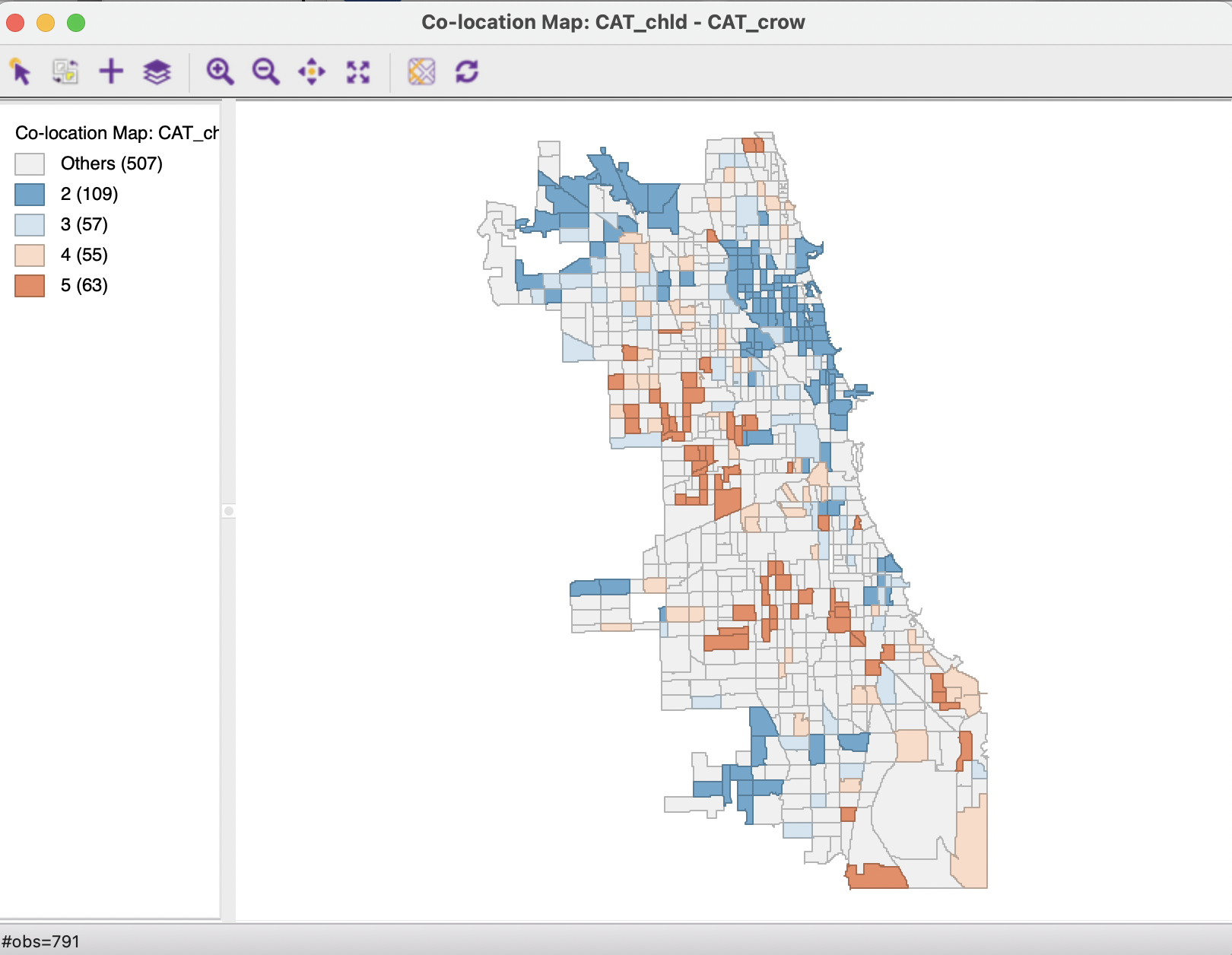
Task: Activate the zoom in magnifier tool
Action: click(x=220, y=71)
